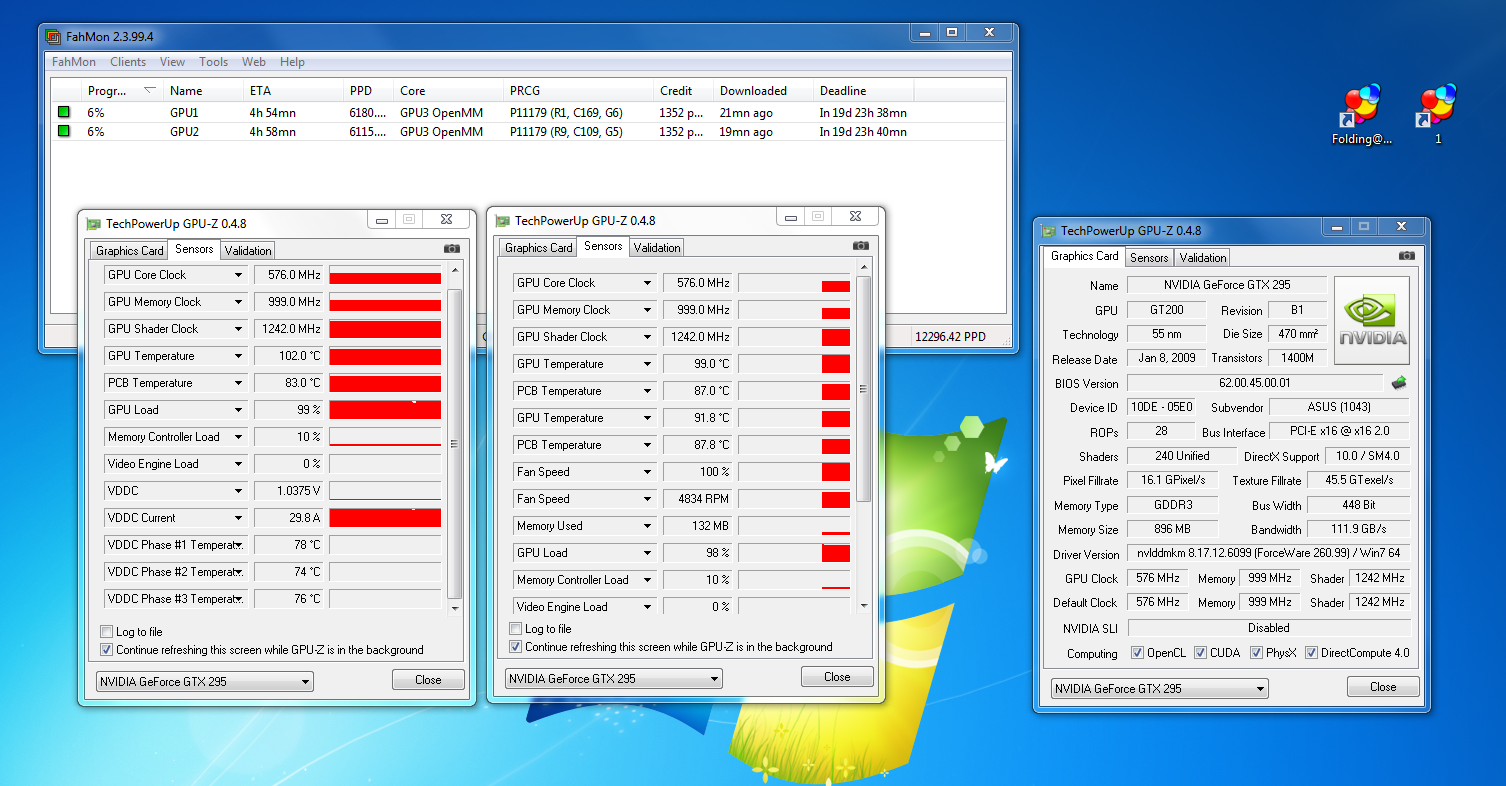The image size is (1506, 786).
Task: Uncheck Continue refreshing in GPU-Z window with Fan Speed sensors
Action: [516, 647]
